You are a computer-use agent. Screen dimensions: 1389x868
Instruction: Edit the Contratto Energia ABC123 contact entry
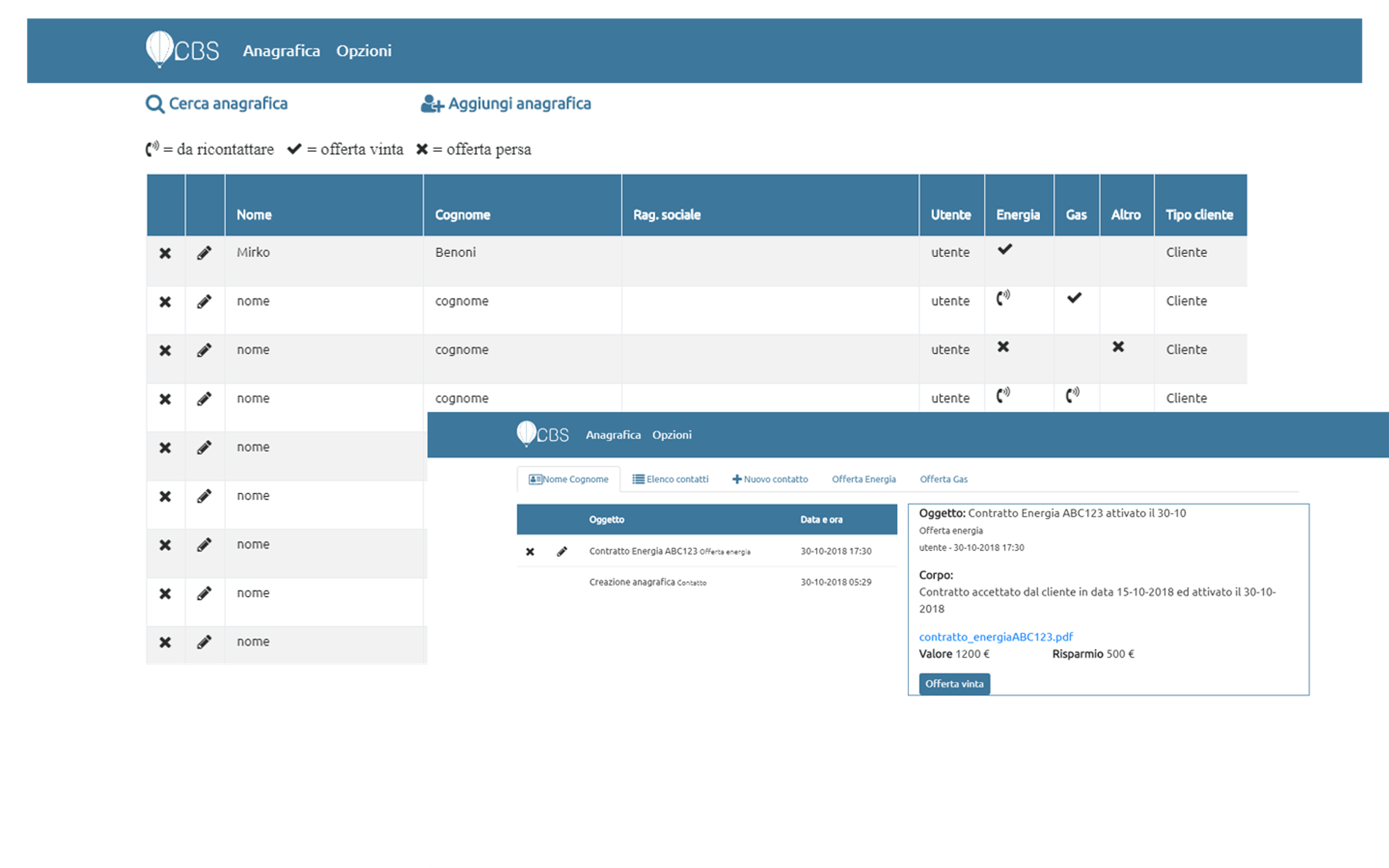pyautogui.click(x=562, y=552)
